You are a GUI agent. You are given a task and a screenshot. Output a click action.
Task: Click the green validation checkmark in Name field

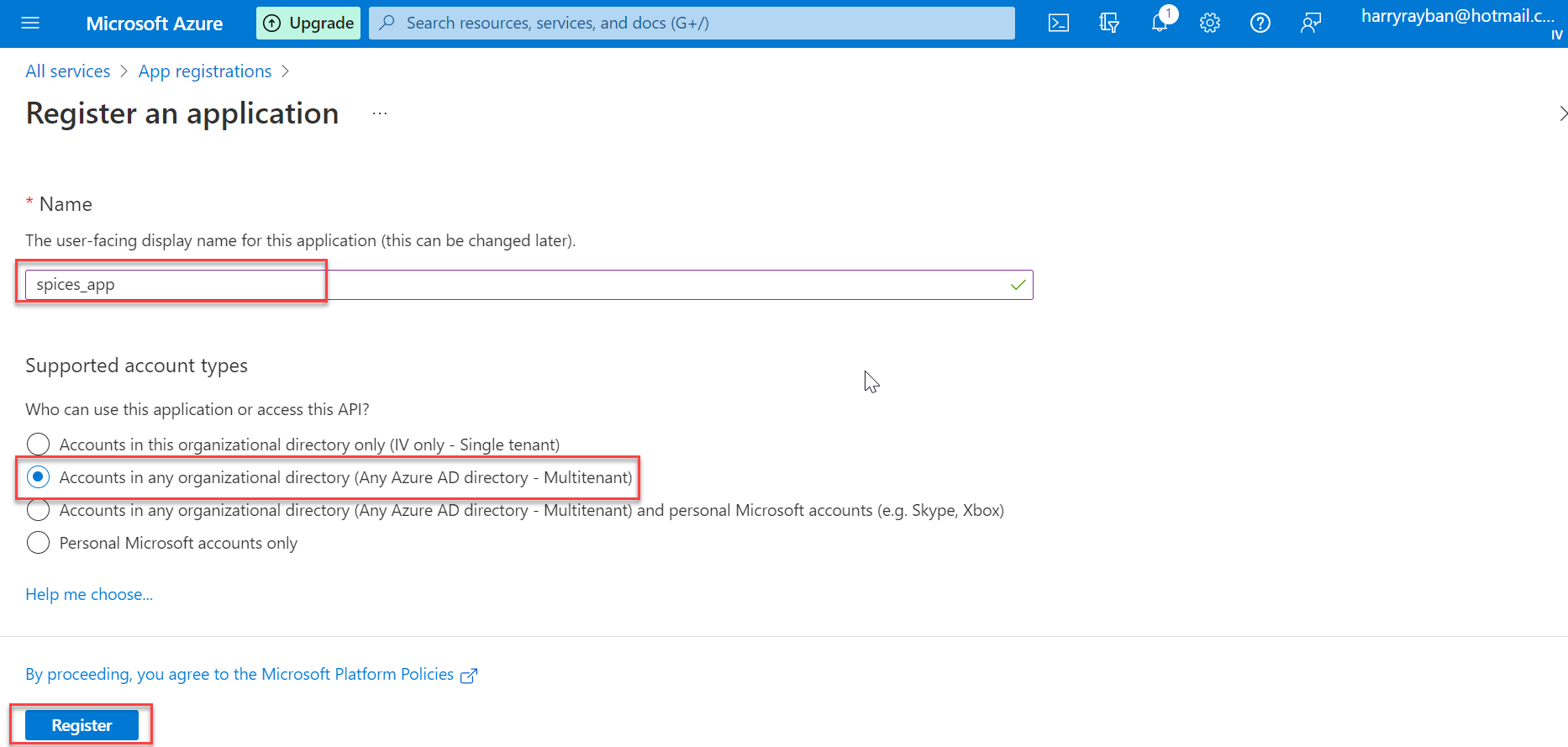click(1018, 285)
